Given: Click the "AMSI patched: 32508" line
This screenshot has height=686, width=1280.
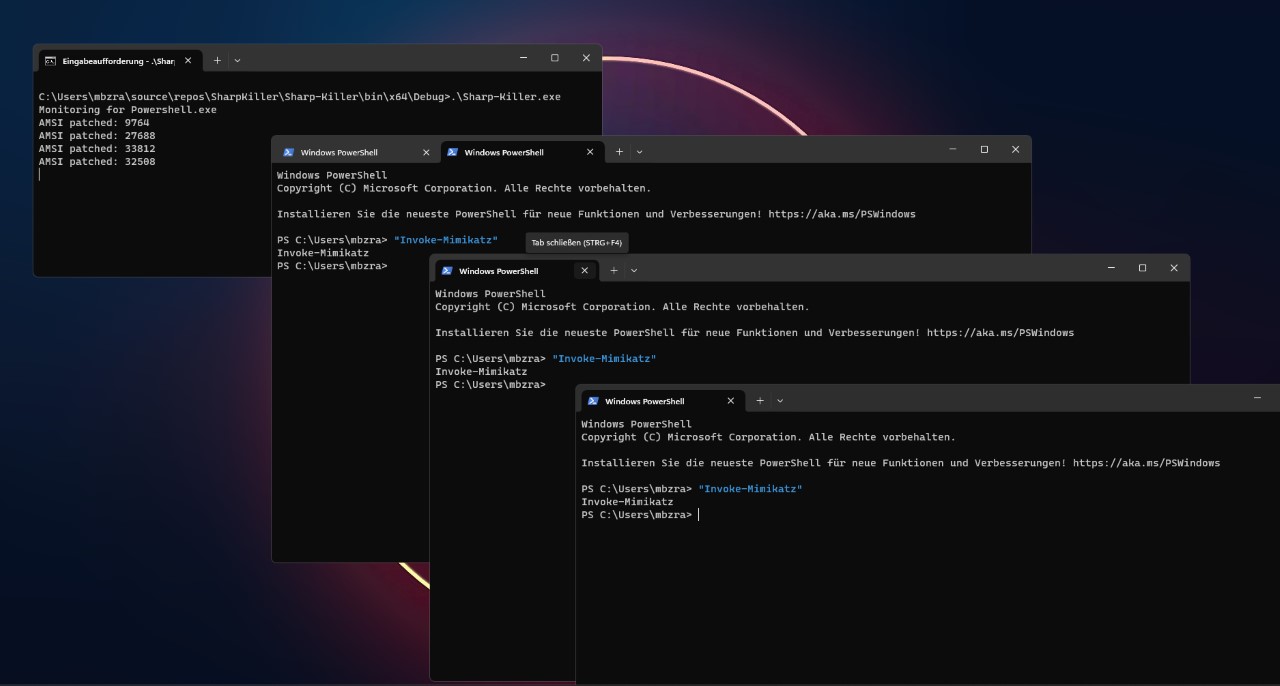Looking at the screenshot, I should pyautogui.click(x=97, y=162).
